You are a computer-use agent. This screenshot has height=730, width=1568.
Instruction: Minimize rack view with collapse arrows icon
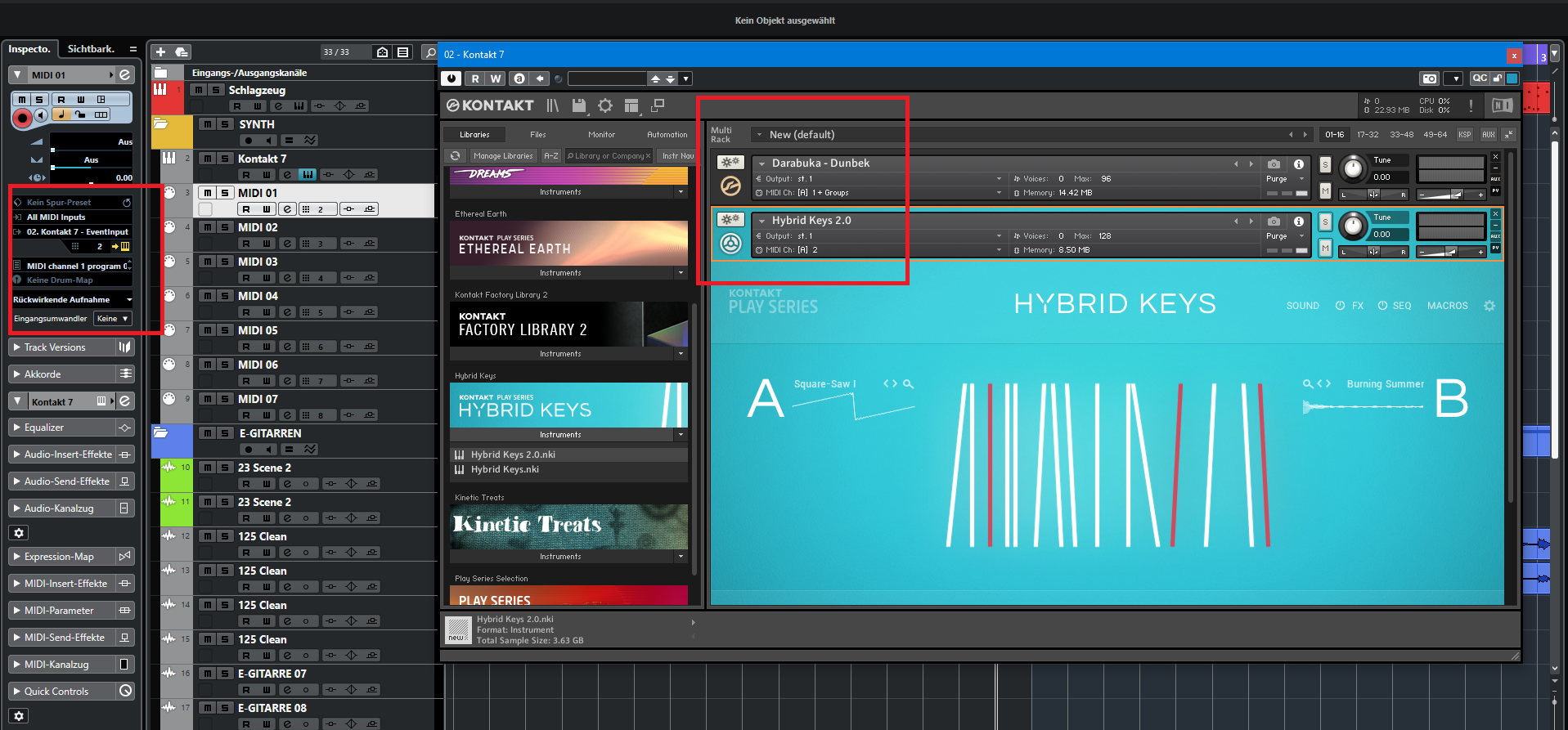[x=1508, y=134]
